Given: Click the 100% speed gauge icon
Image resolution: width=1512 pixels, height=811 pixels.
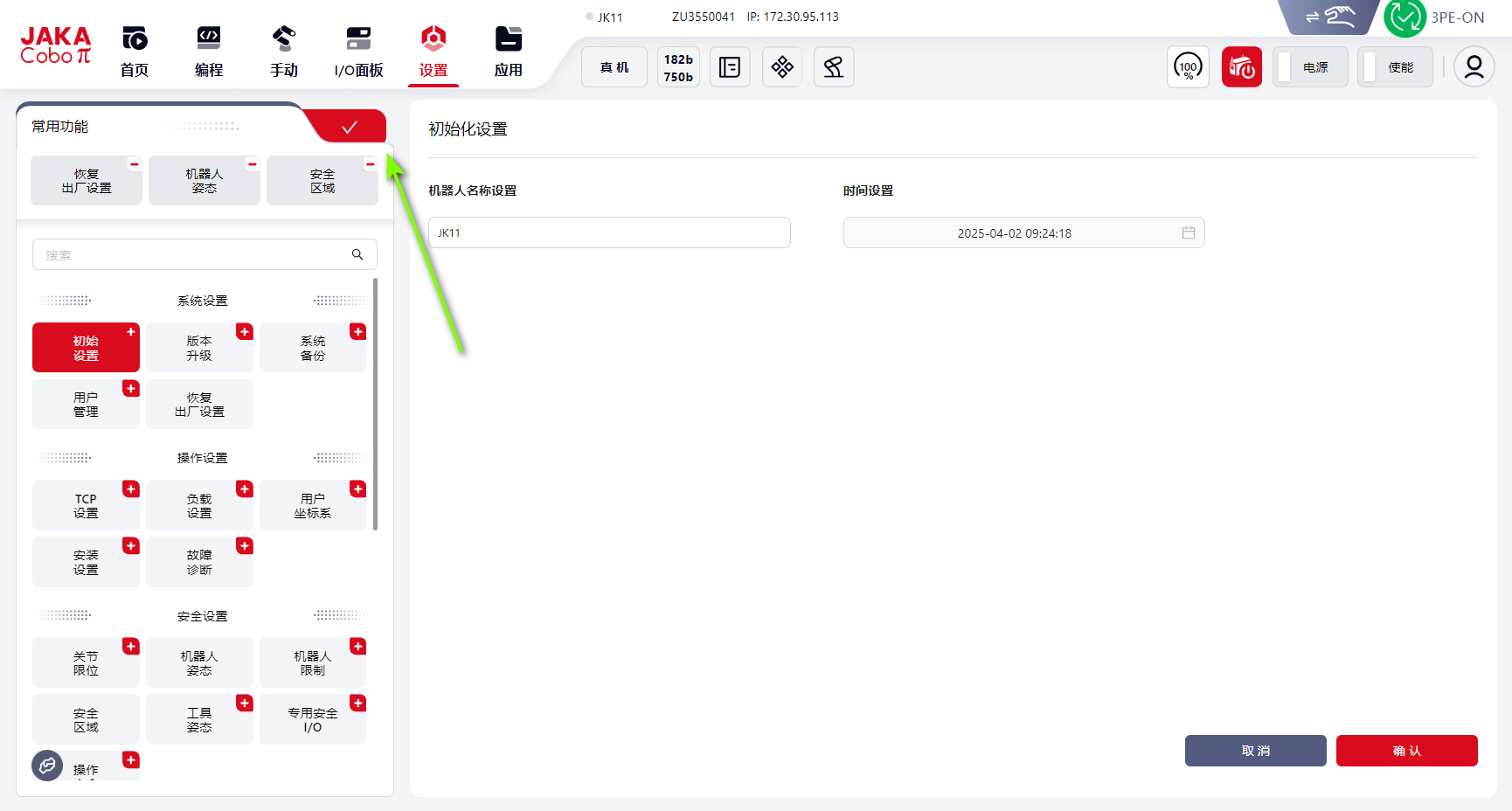Looking at the screenshot, I should pyautogui.click(x=1188, y=67).
